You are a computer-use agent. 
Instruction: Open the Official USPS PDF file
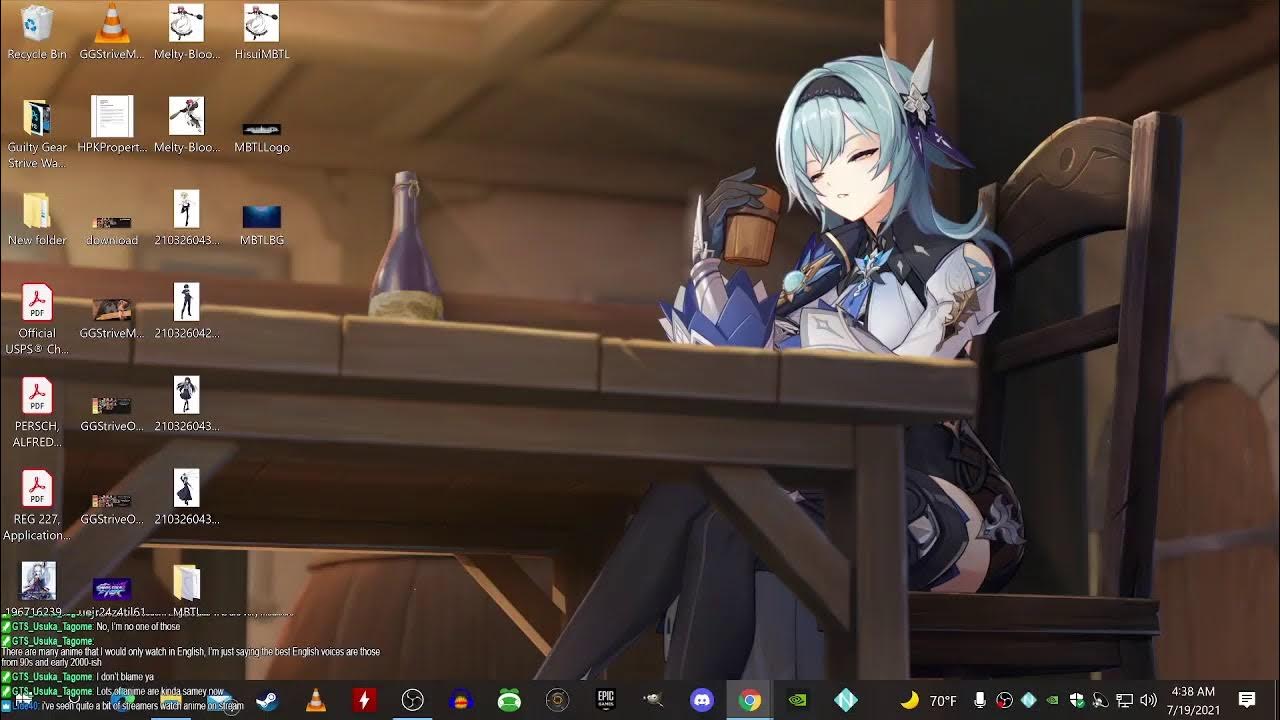coord(37,320)
